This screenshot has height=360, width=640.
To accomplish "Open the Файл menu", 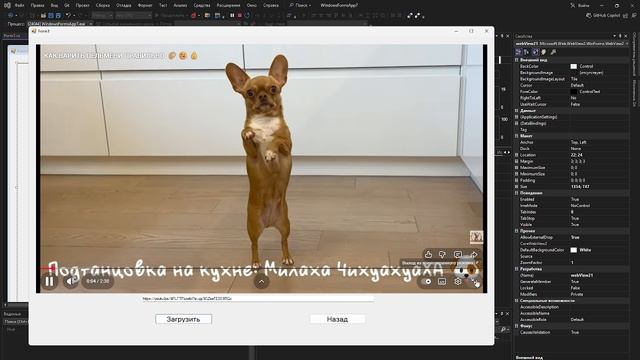I will tap(19, 5).
